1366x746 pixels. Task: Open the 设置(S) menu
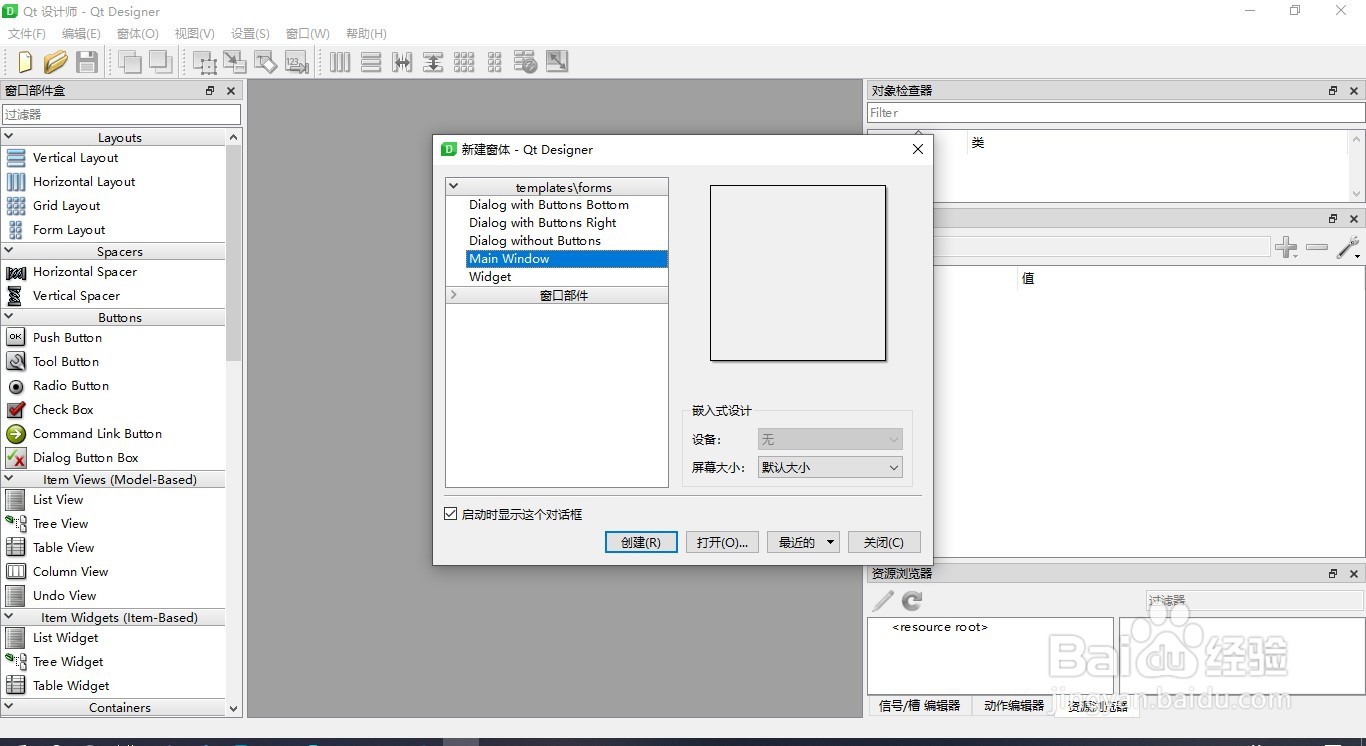[x=250, y=33]
